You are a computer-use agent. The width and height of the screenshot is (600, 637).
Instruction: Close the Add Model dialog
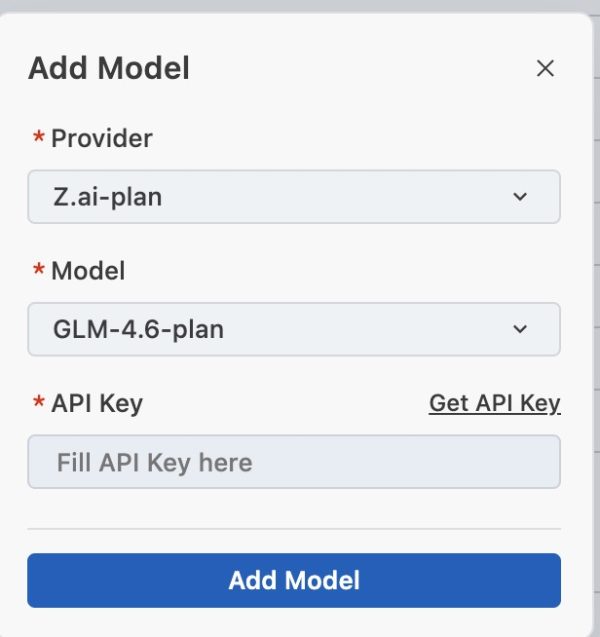(x=545, y=68)
